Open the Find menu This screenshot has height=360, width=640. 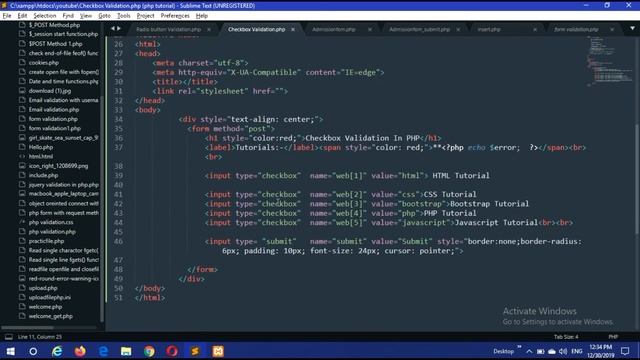[68, 16]
